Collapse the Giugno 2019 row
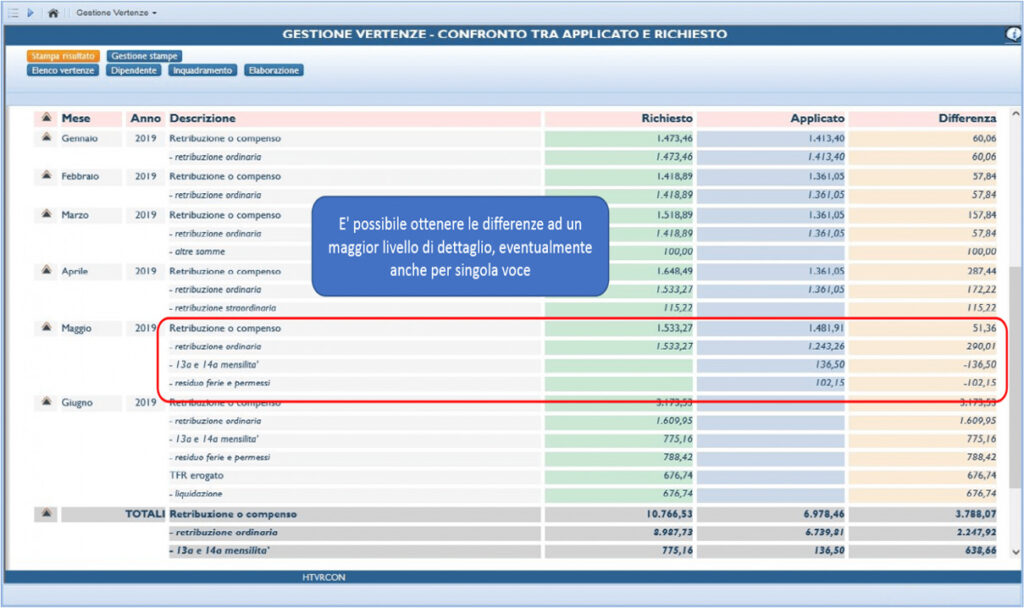This screenshot has width=1024, height=608. tap(46, 402)
